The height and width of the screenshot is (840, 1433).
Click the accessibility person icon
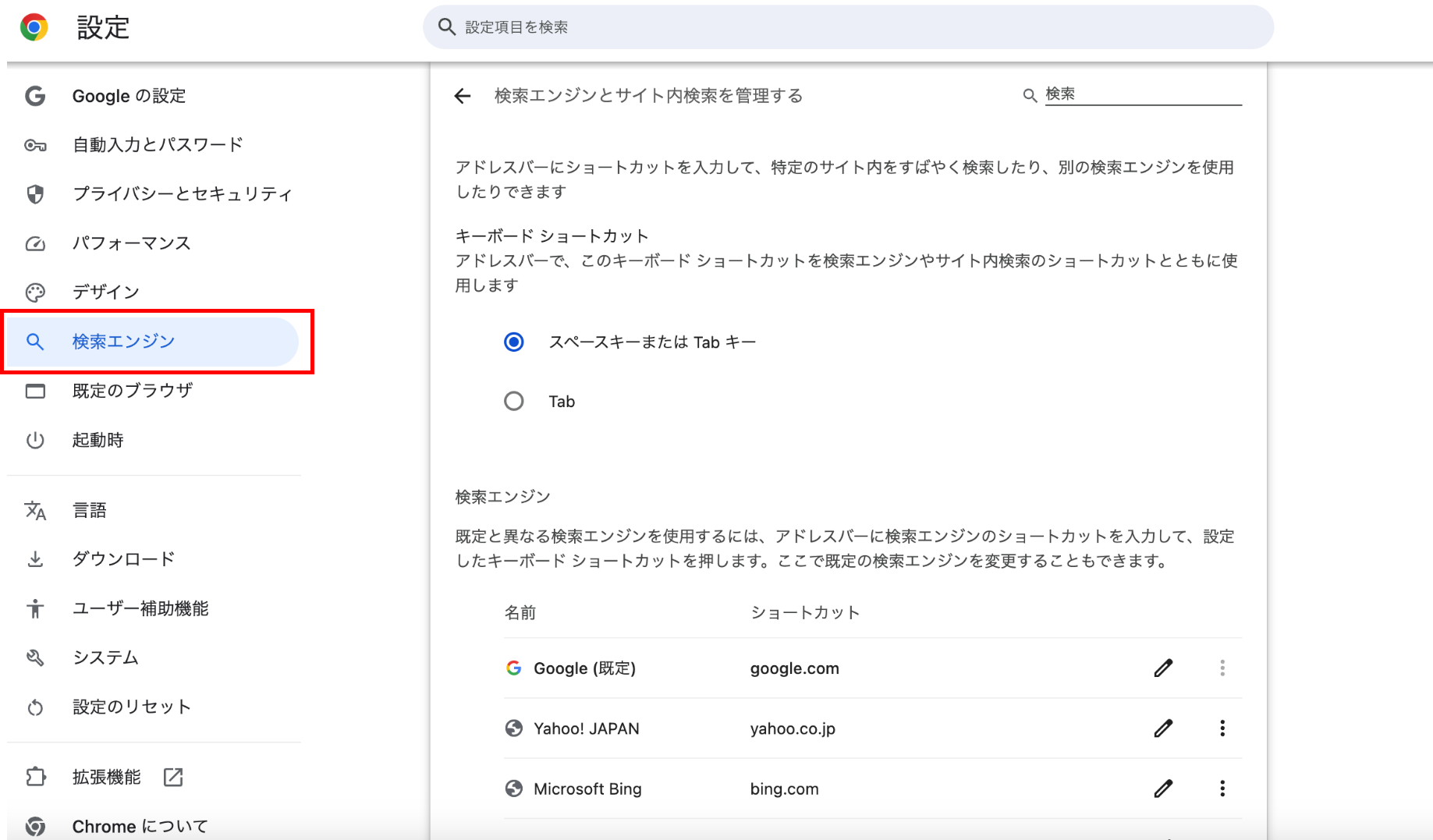point(35,608)
